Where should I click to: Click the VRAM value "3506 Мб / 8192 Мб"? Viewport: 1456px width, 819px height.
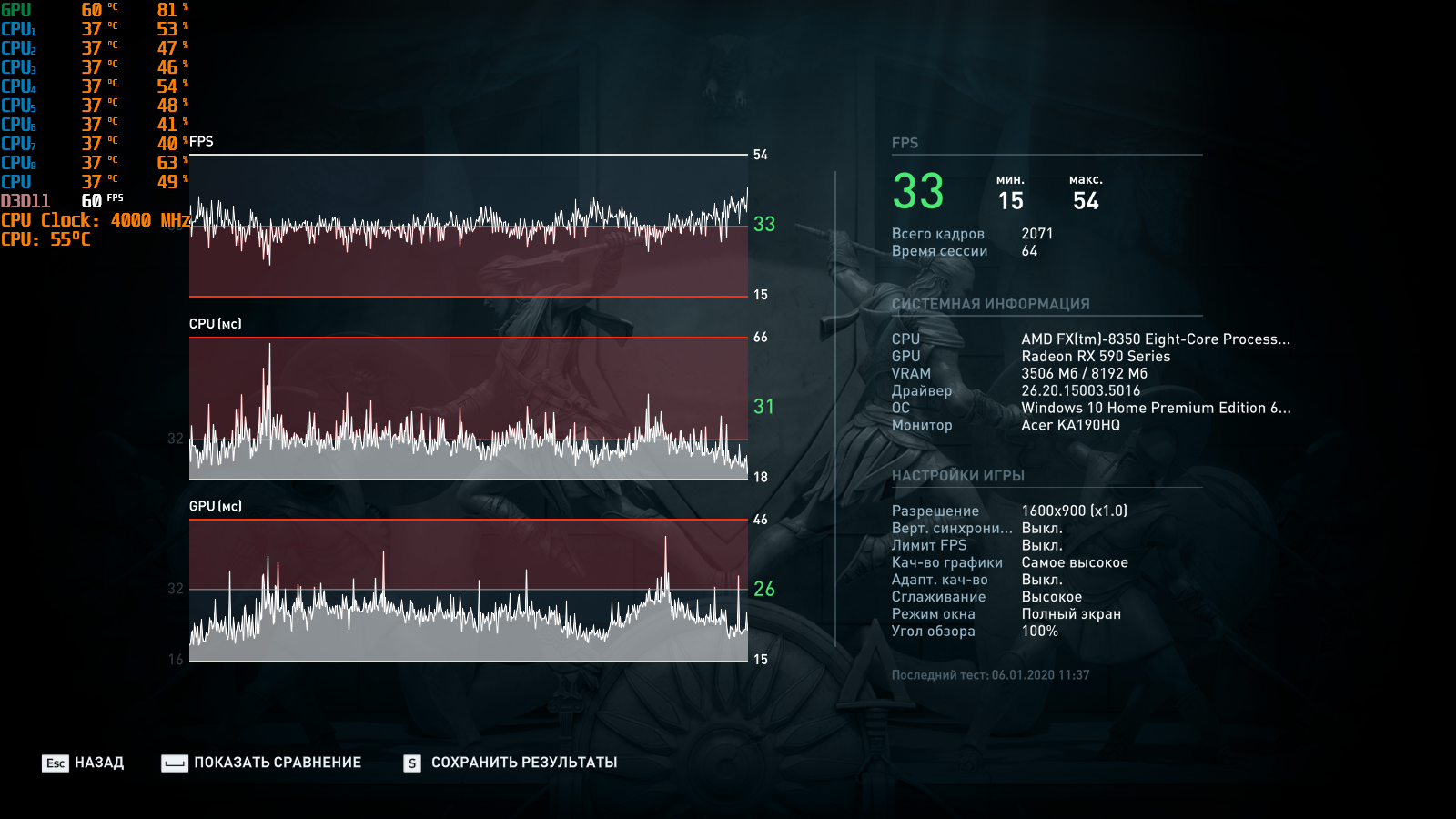click(1085, 374)
